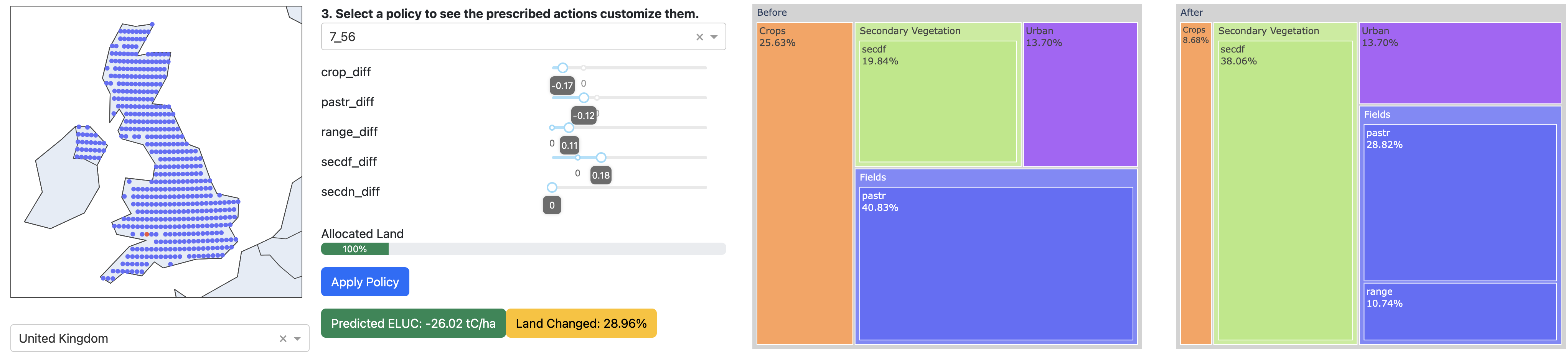Click the red highlighted point on map
This screenshot has height=363, width=1568.
point(147,234)
